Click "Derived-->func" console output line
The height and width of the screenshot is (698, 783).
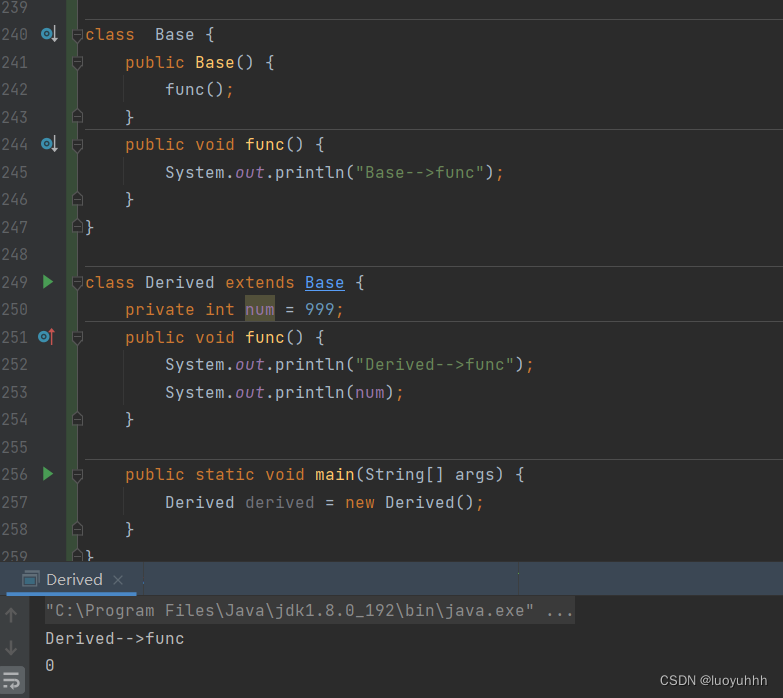pos(115,639)
